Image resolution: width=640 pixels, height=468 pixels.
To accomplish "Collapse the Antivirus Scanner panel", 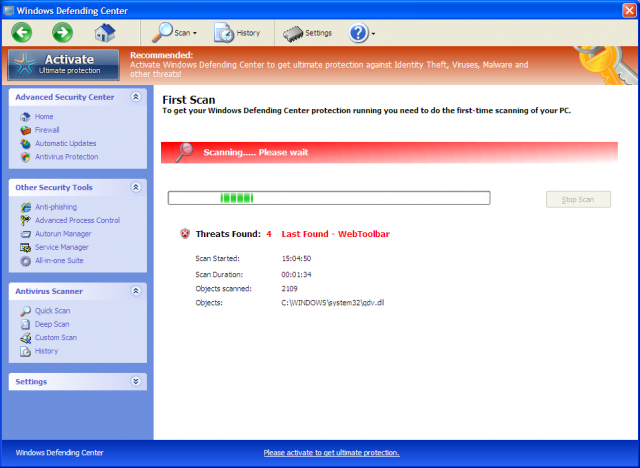I will coord(136,291).
